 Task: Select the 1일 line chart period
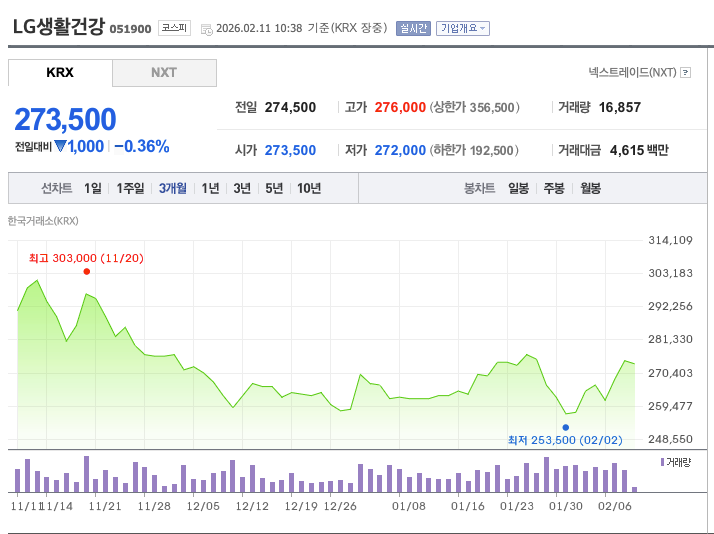(93, 188)
